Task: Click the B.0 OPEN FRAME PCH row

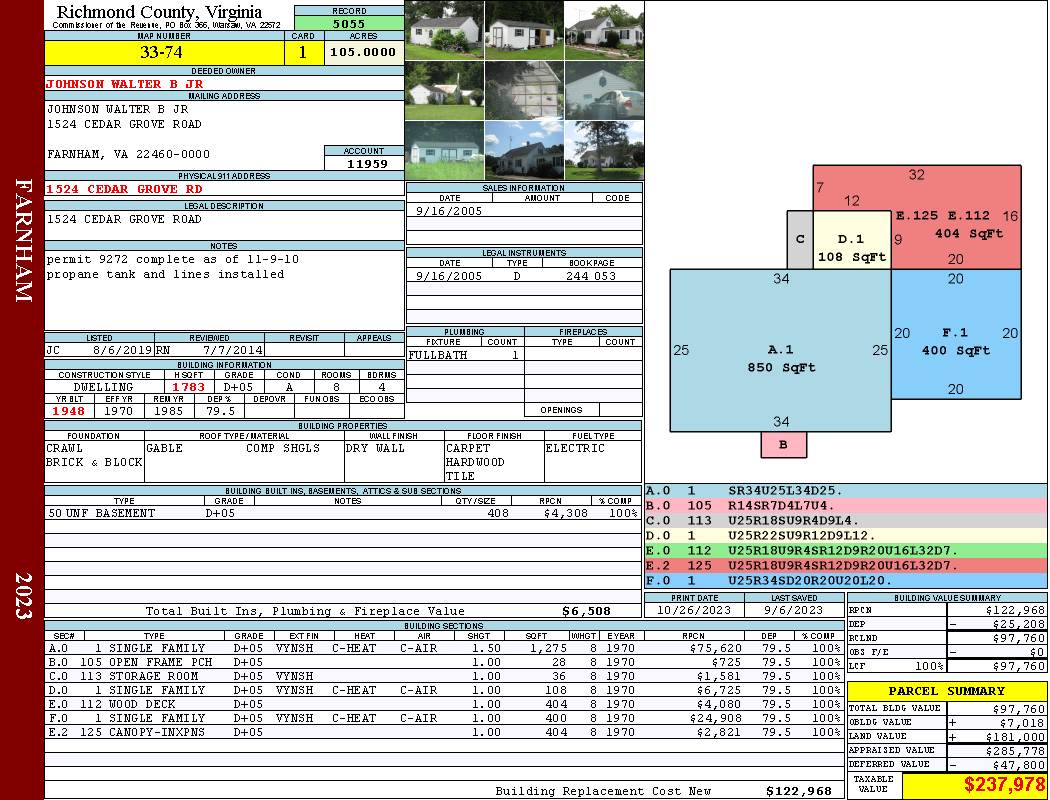Action: (x=444, y=662)
